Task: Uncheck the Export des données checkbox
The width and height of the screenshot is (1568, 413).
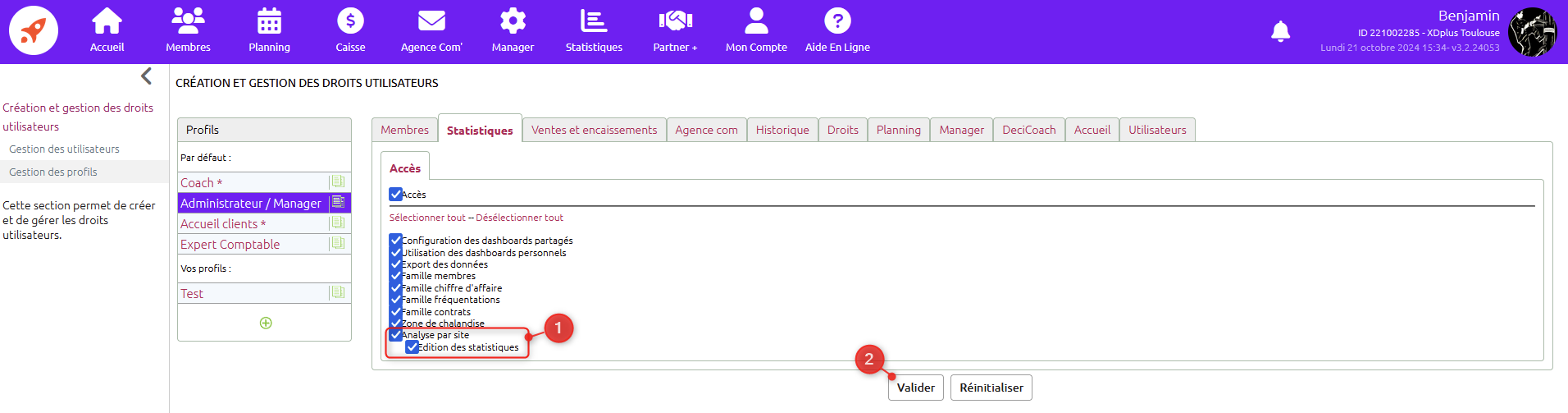Action: [x=396, y=264]
